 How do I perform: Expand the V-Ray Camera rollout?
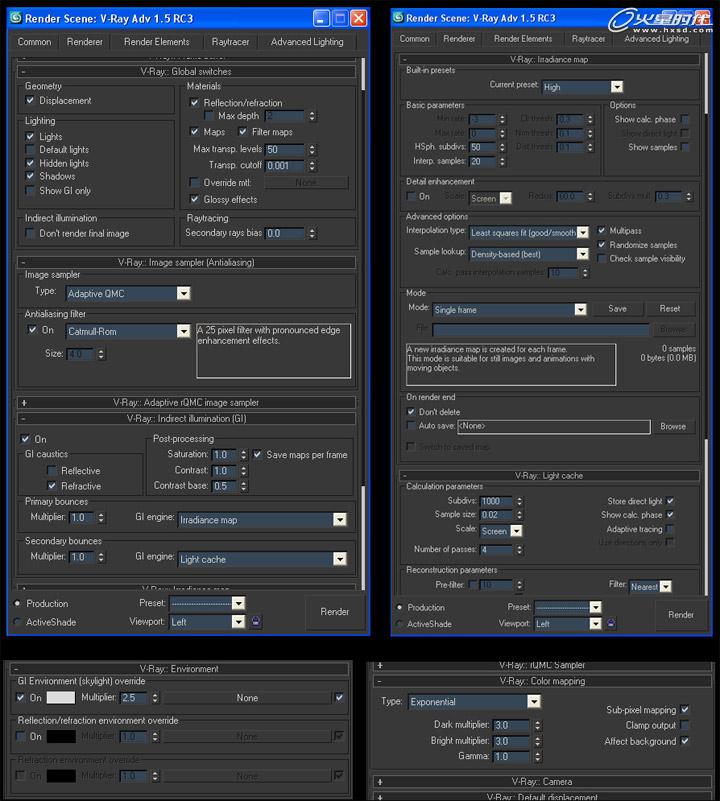(542, 782)
